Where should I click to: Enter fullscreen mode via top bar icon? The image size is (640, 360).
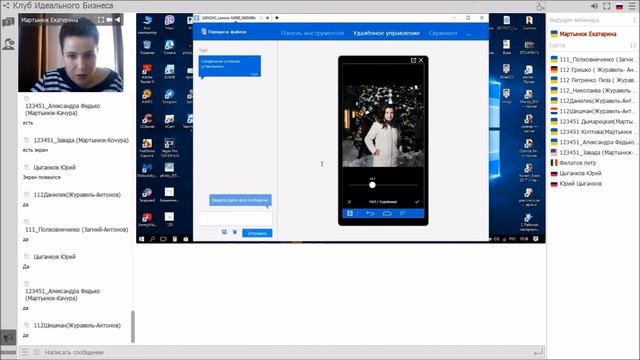click(x=607, y=6)
